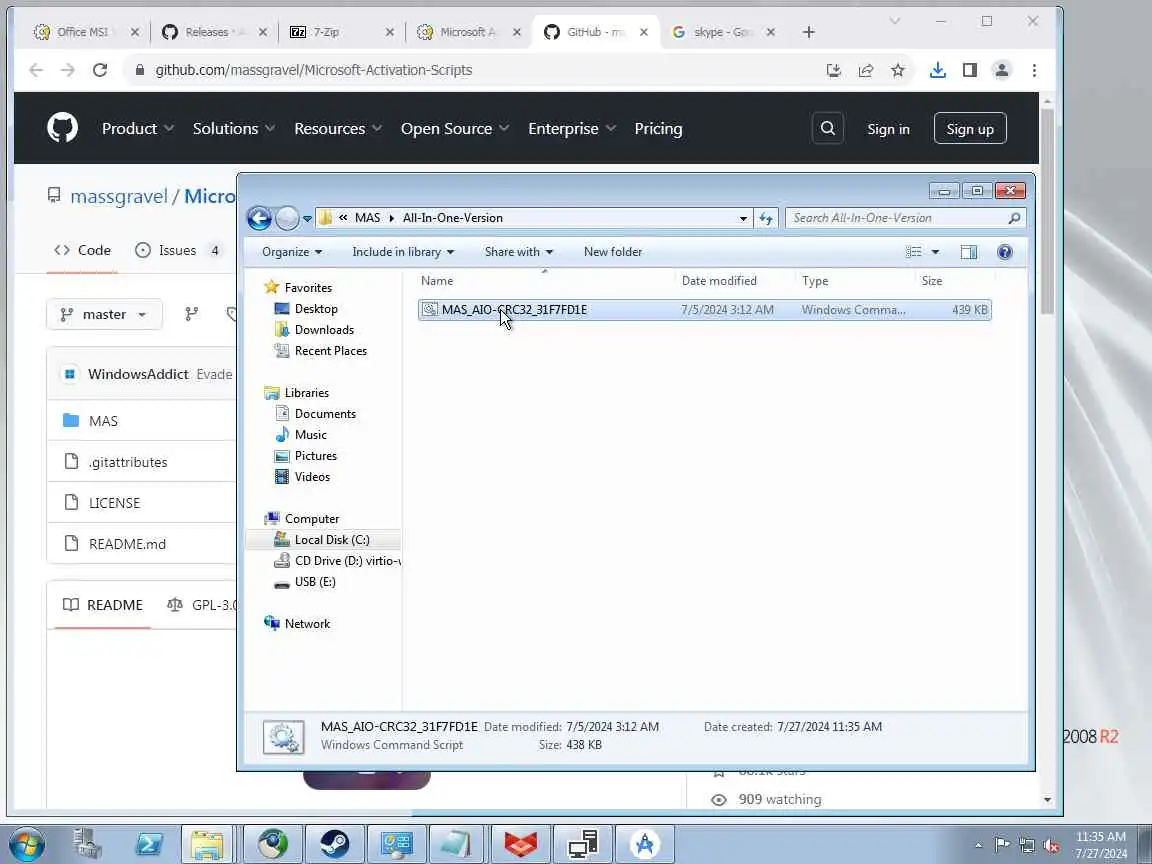
Task: Expand the Explorer address bar history arrow
Action: pyautogui.click(x=743, y=218)
